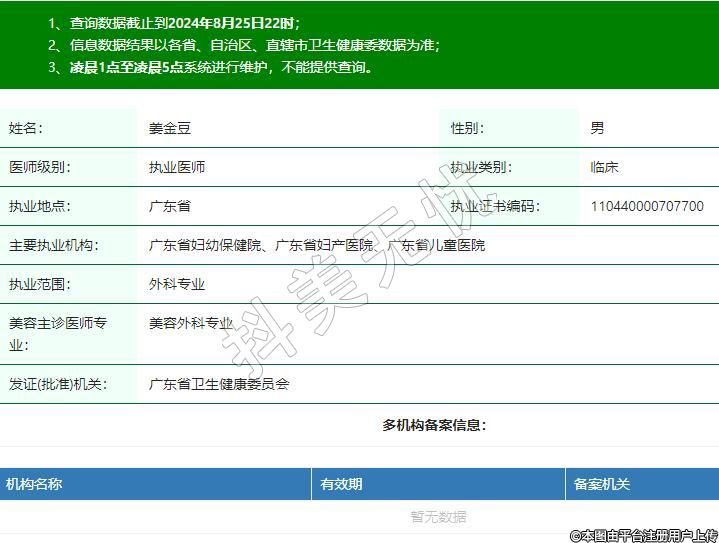
Task: Click the 备案机关 column header
Action: pos(601,484)
